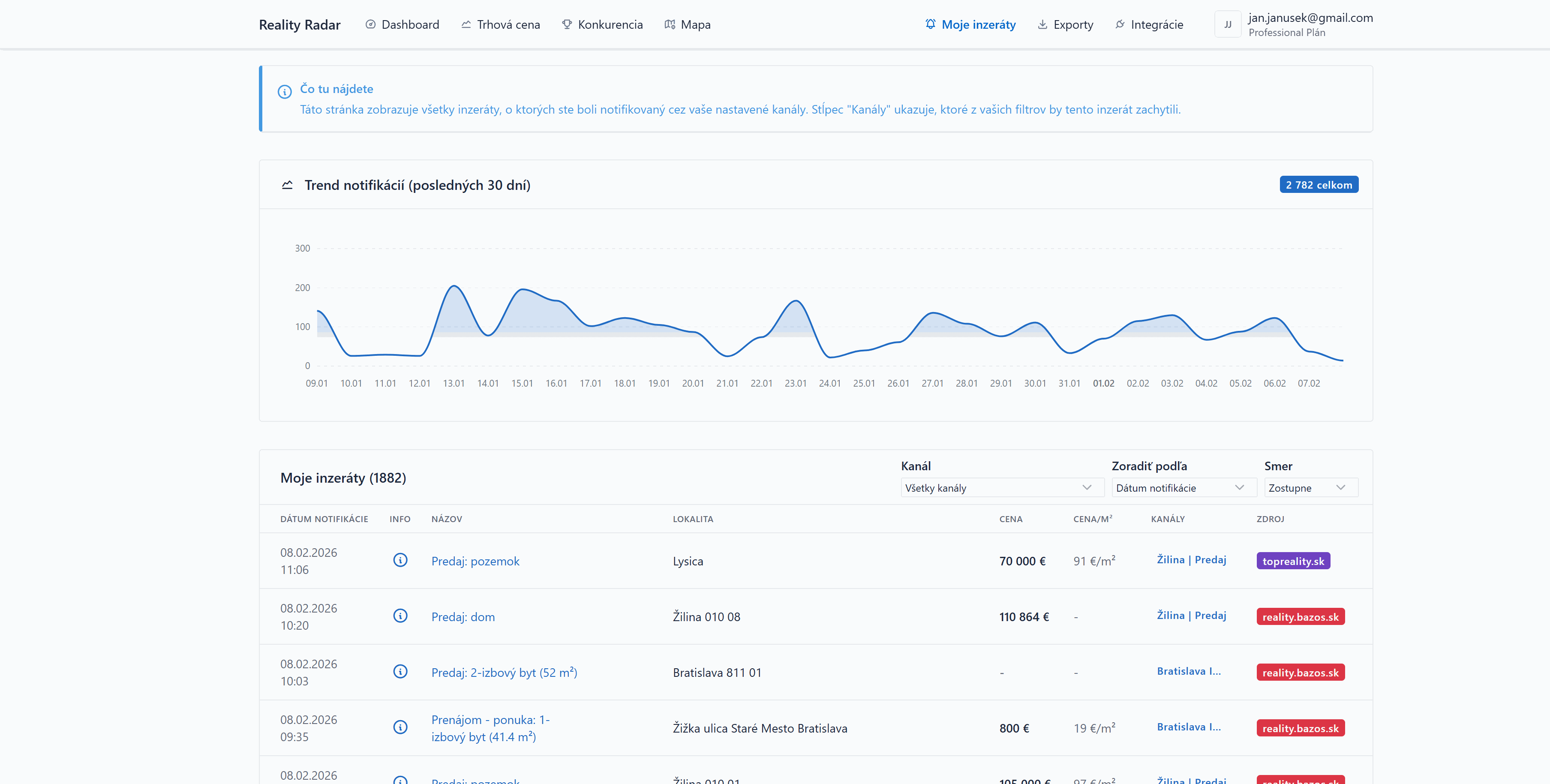Click the bell icon of Moje inzeráty
This screenshot has height=784, width=1550.
(930, 24)
